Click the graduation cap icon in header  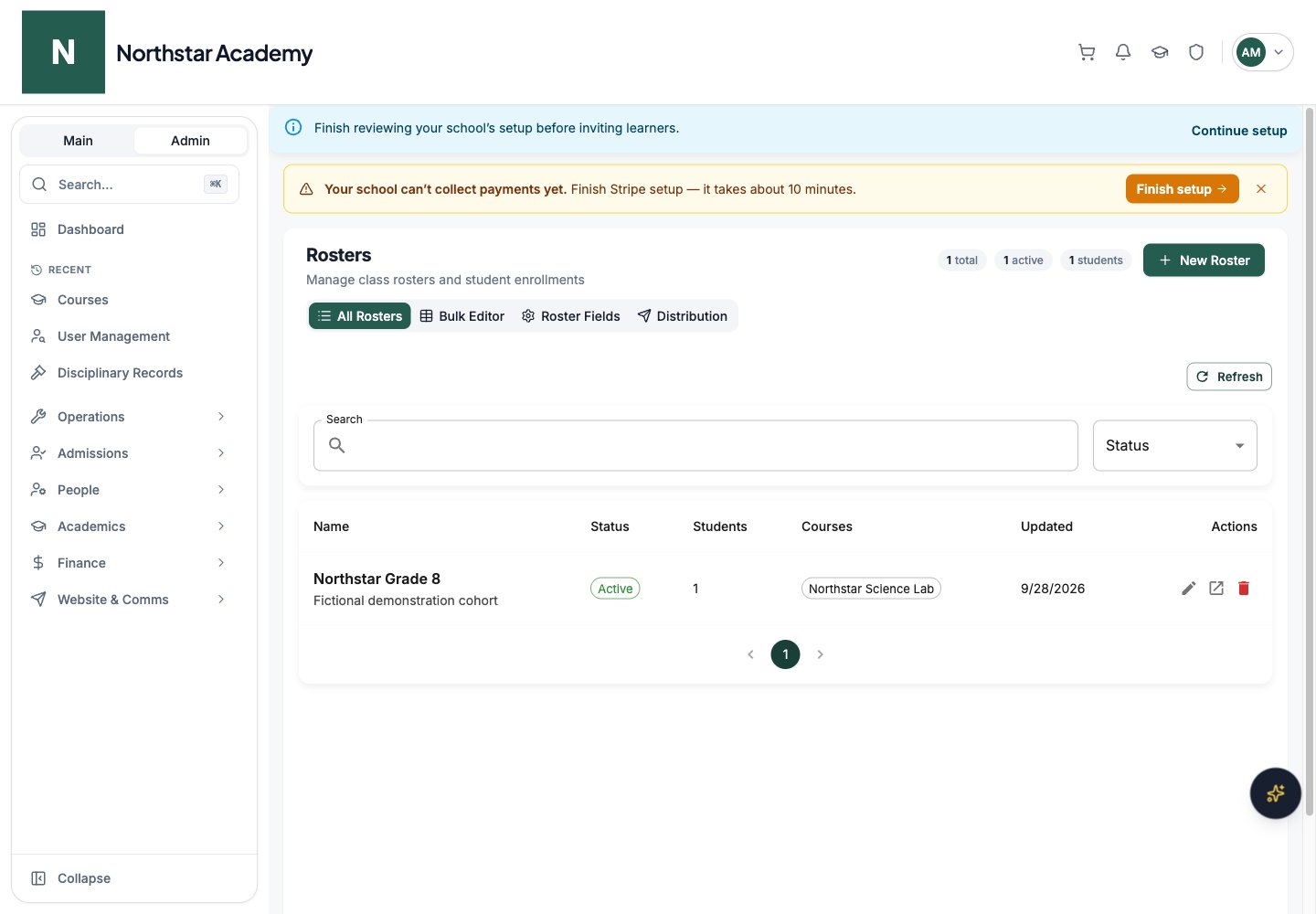coord(1160,52)
